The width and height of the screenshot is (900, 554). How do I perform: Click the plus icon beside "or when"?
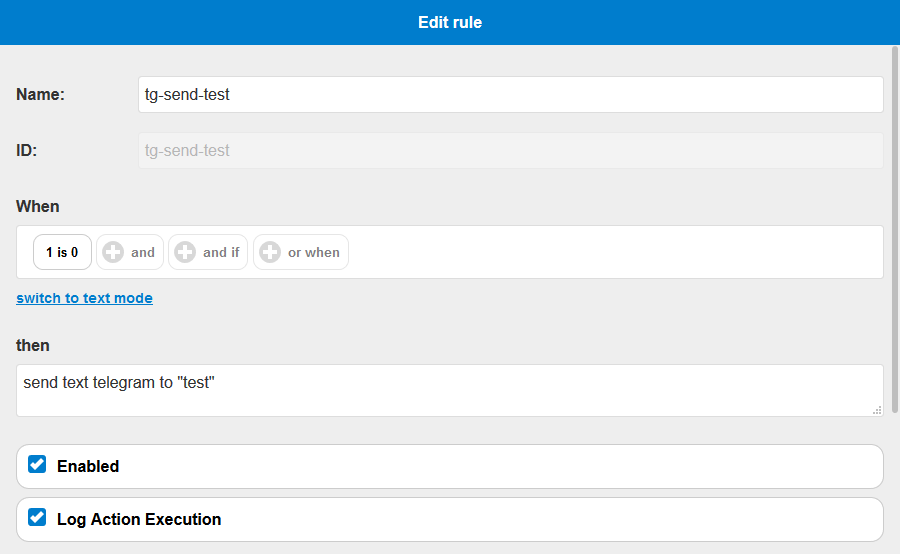coord(270,252)
